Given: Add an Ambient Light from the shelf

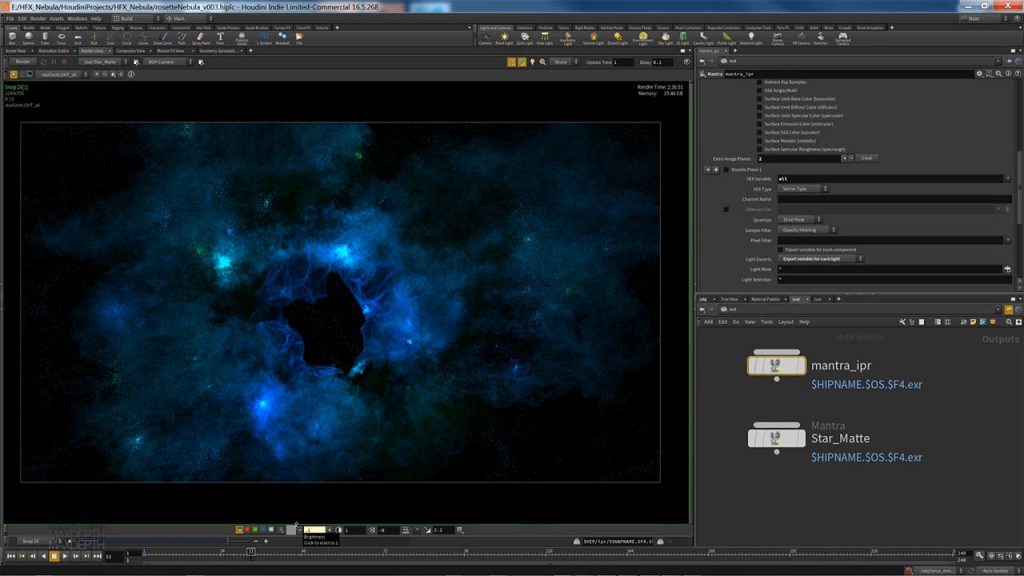Looking at the screenshot, I should coord(751,39).
